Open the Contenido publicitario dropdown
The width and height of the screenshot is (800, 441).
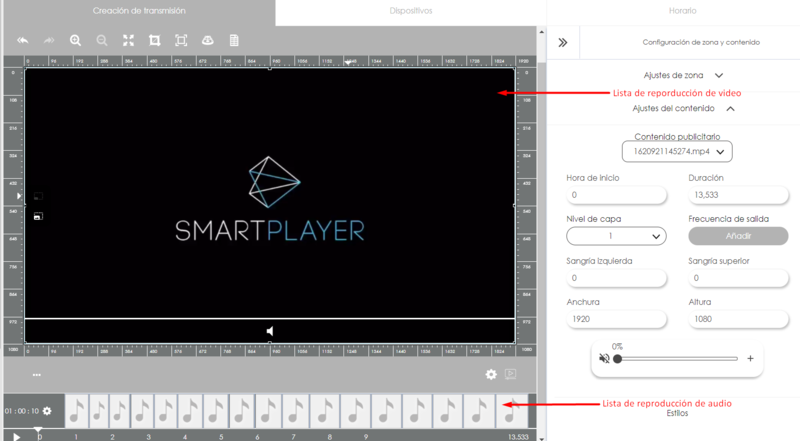tap(677, 151)
